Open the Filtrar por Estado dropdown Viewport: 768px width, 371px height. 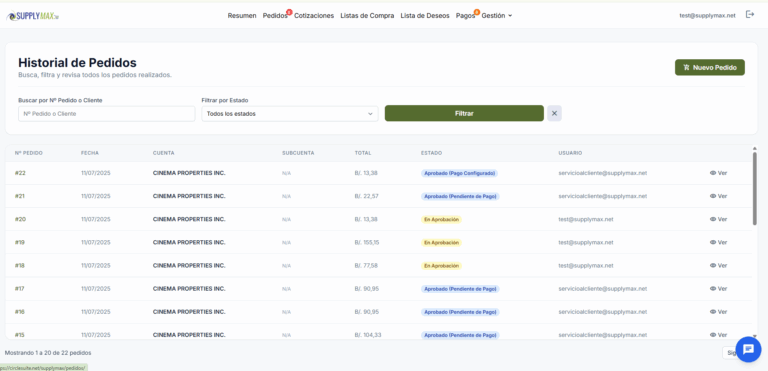(290, 114)
